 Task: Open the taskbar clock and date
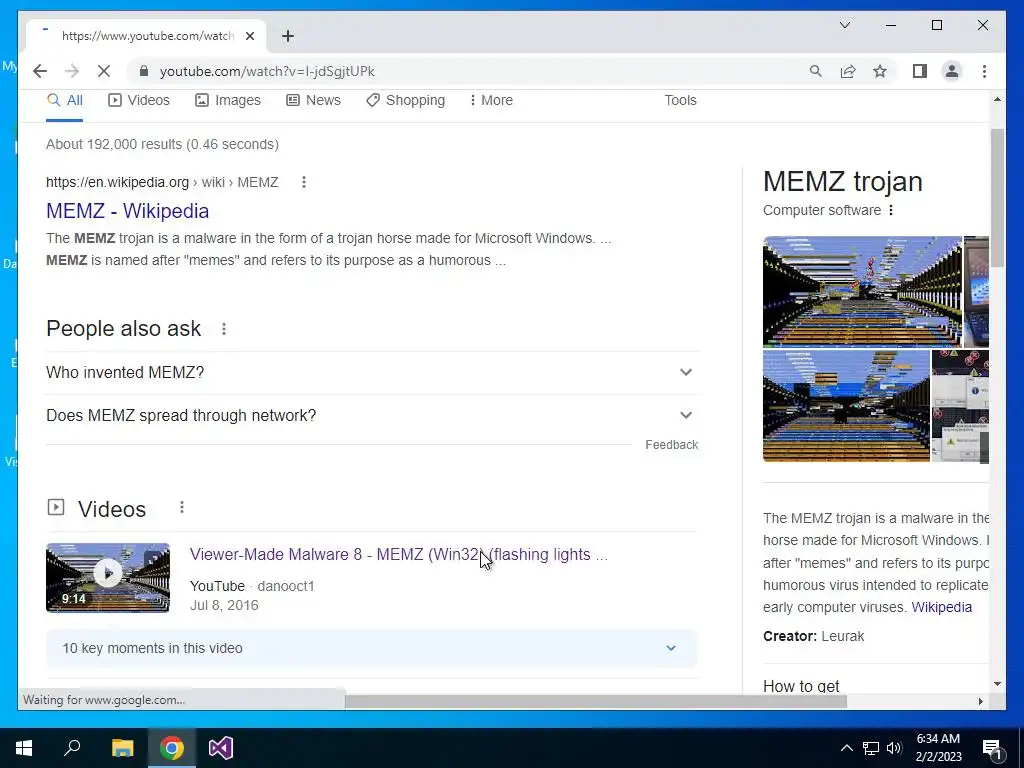[938, 748]
